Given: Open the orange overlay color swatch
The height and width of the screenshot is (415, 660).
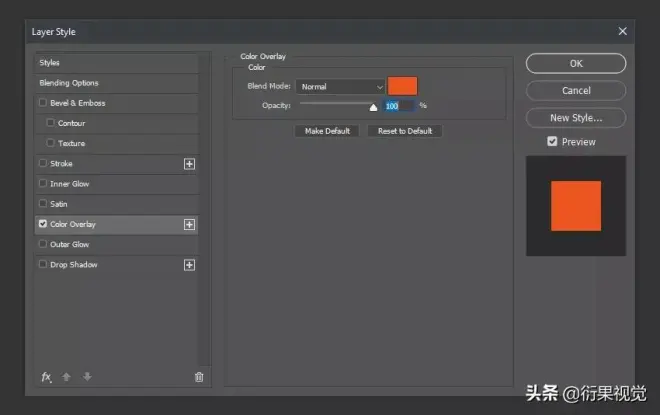Looking at the screenshot, I should click(402, 86).
